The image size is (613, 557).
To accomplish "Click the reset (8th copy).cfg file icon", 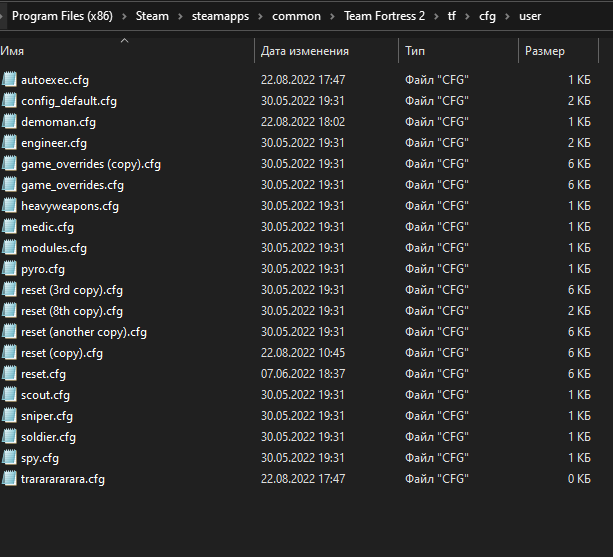I will 9,311.
